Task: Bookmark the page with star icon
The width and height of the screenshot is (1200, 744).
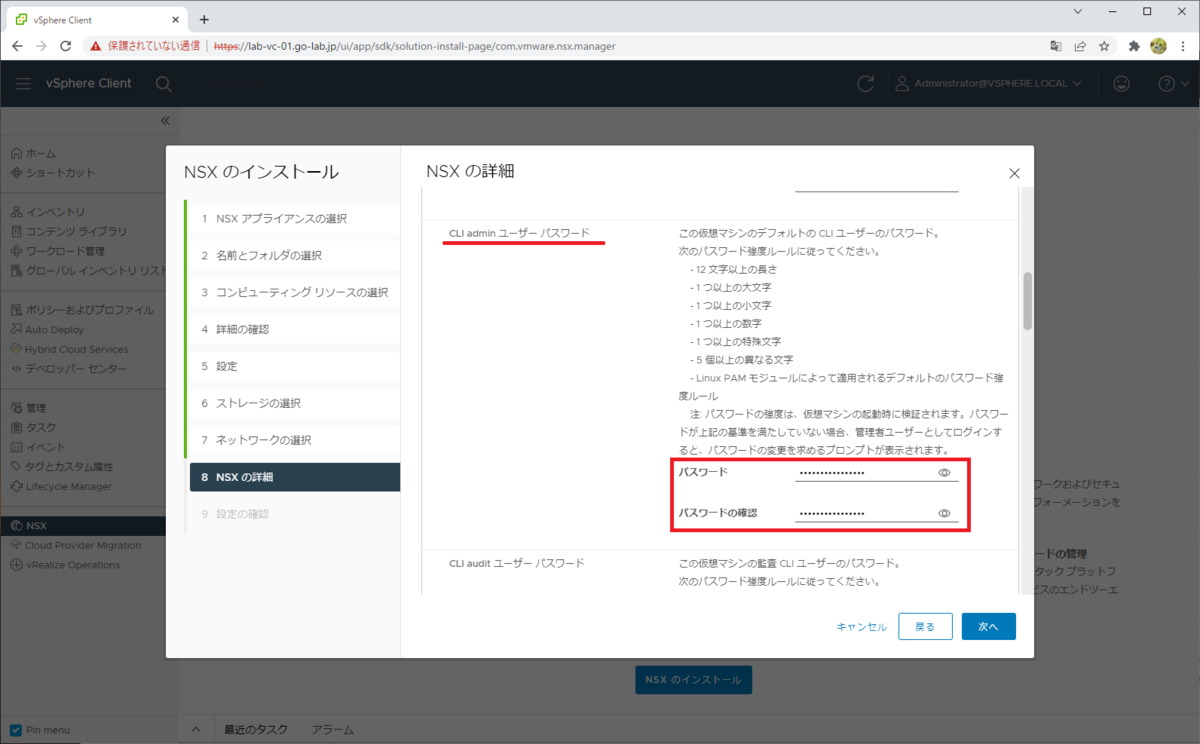Action: tap(1104, 46)
